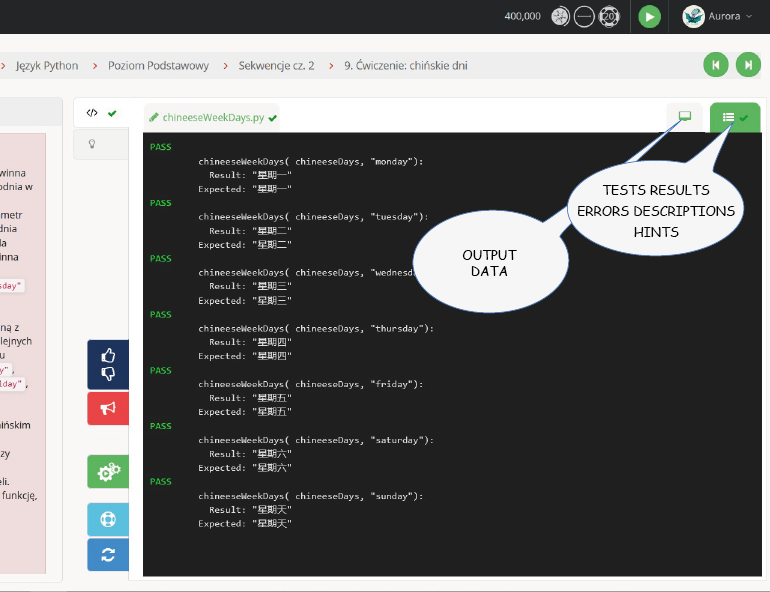Show the output data panel

pyautogui.click(x=684, y=117)
